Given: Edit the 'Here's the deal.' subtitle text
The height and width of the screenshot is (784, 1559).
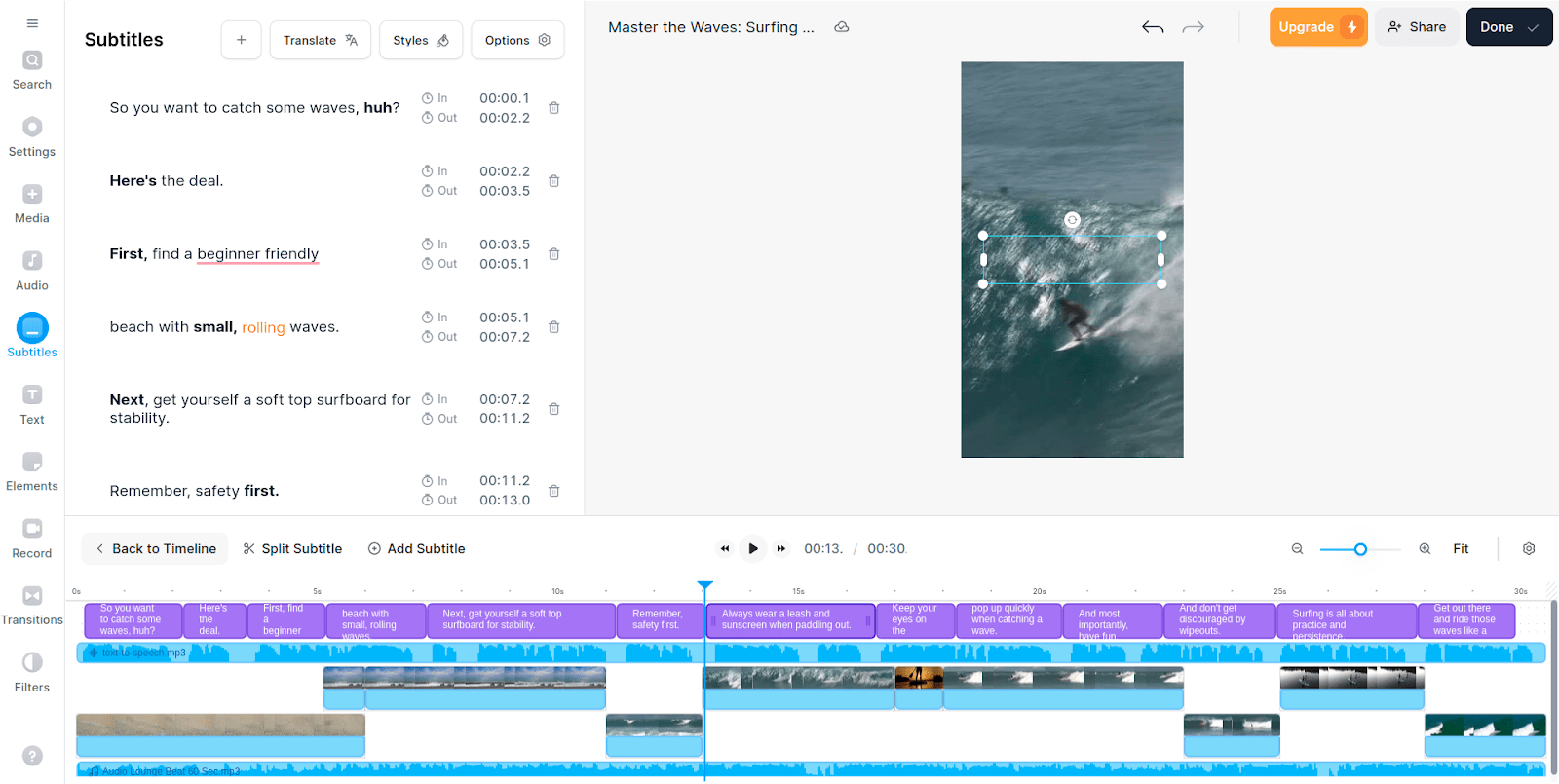Looking at the screenshot, I should [x=167, y=181].
